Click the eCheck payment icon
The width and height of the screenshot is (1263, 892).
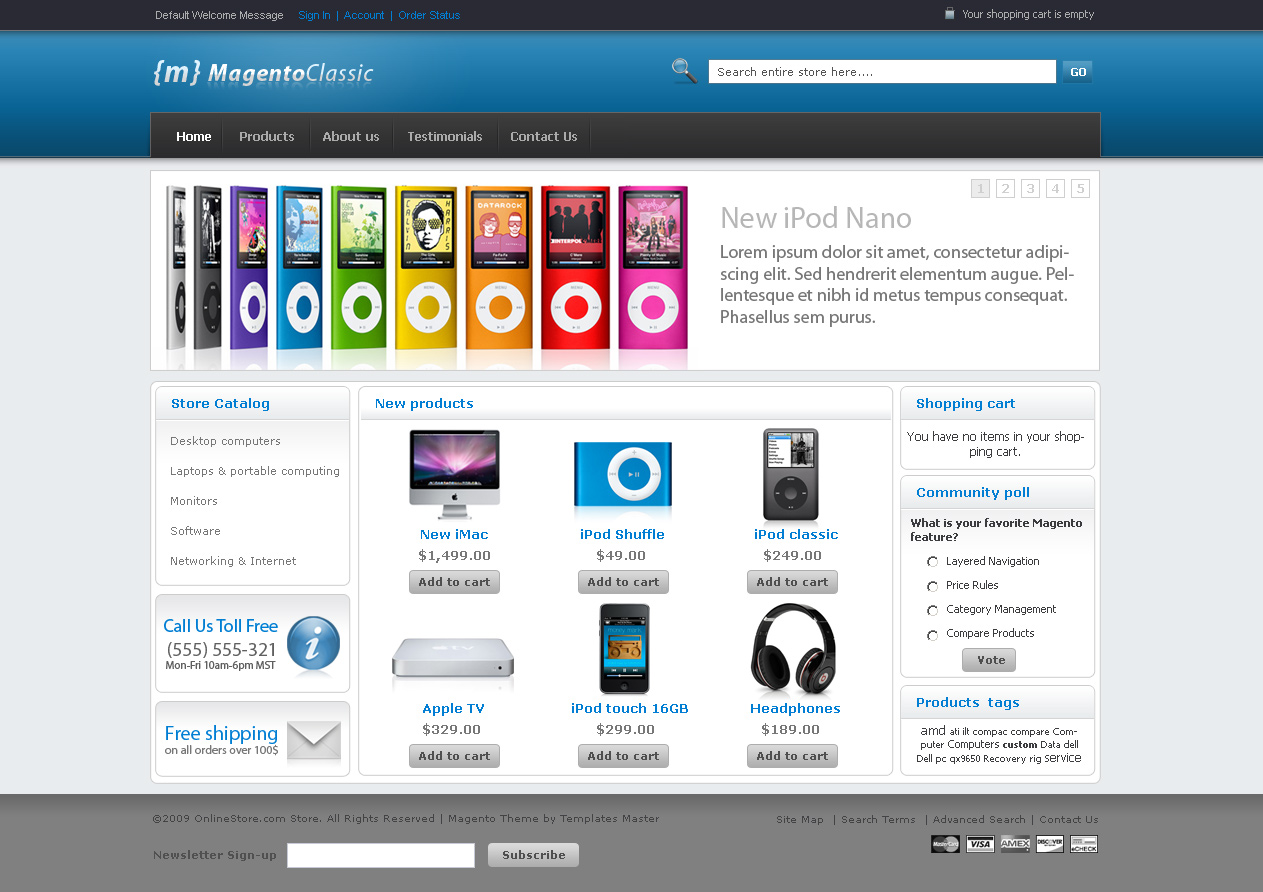click(x=1084, y=844)
